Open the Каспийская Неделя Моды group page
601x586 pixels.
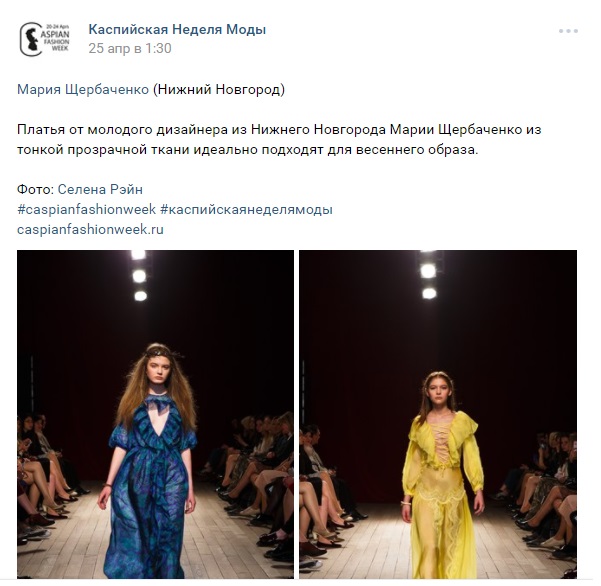pos(177,29)
